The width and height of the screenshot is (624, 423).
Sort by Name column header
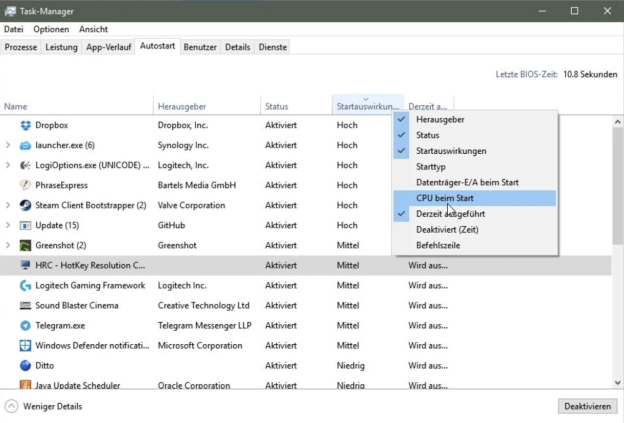pos(76,105)
